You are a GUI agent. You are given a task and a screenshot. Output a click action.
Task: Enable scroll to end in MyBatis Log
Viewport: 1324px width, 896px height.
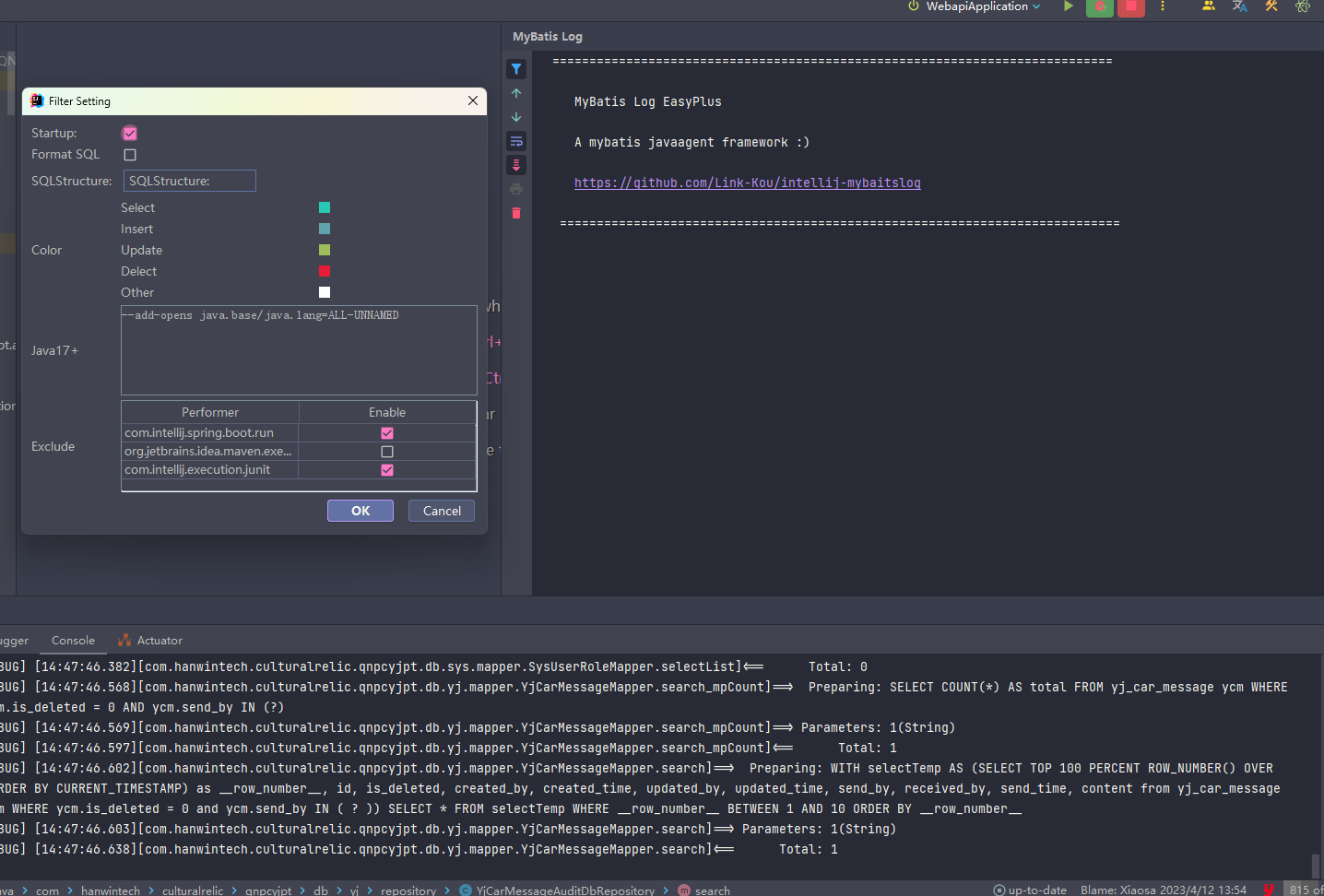tap(515, 165)
